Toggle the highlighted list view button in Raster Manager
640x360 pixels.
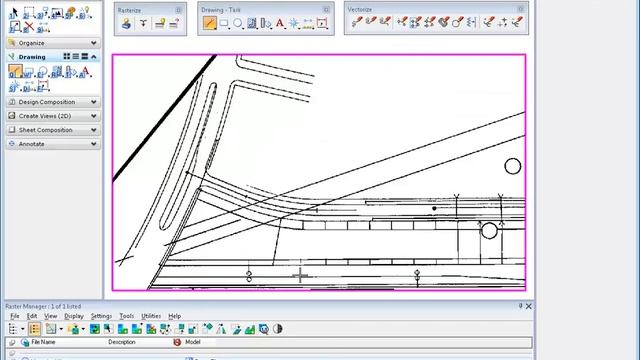tap(35, 329)
